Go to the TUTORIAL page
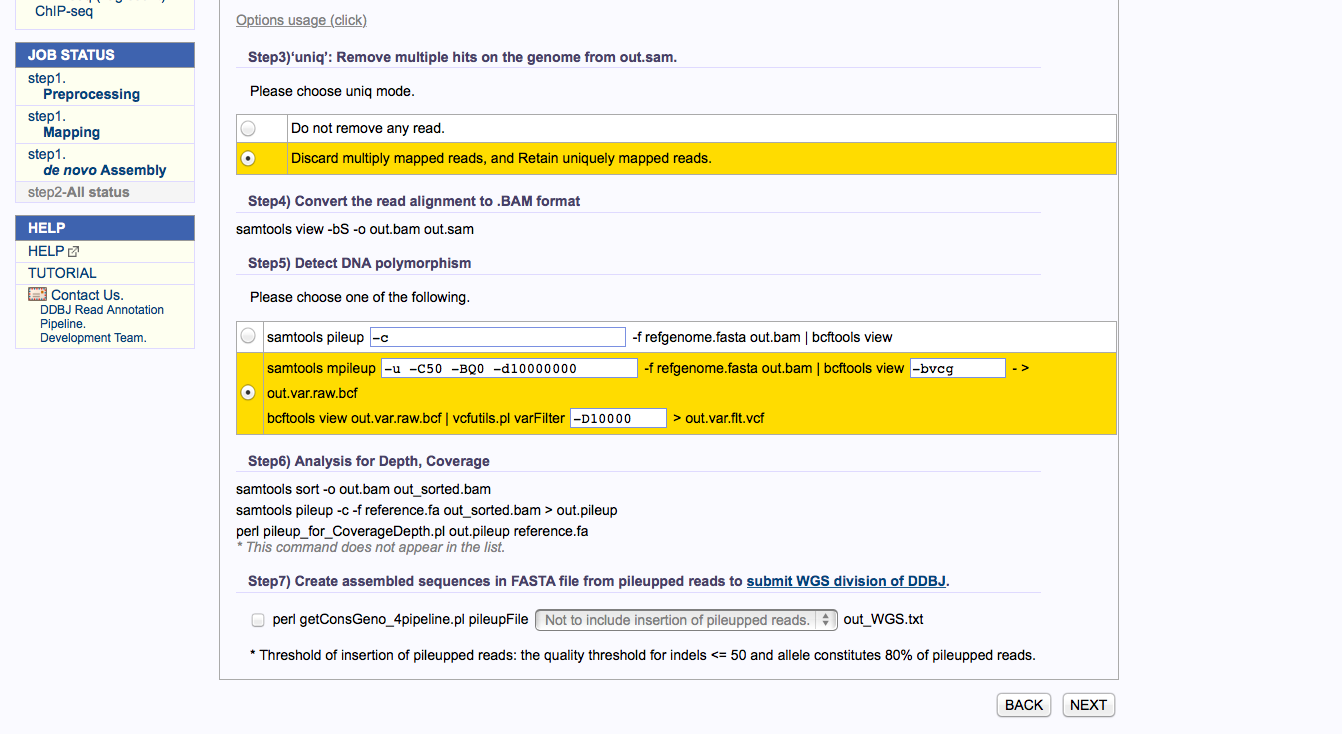 pyautogui.click(x=62, y=273)
